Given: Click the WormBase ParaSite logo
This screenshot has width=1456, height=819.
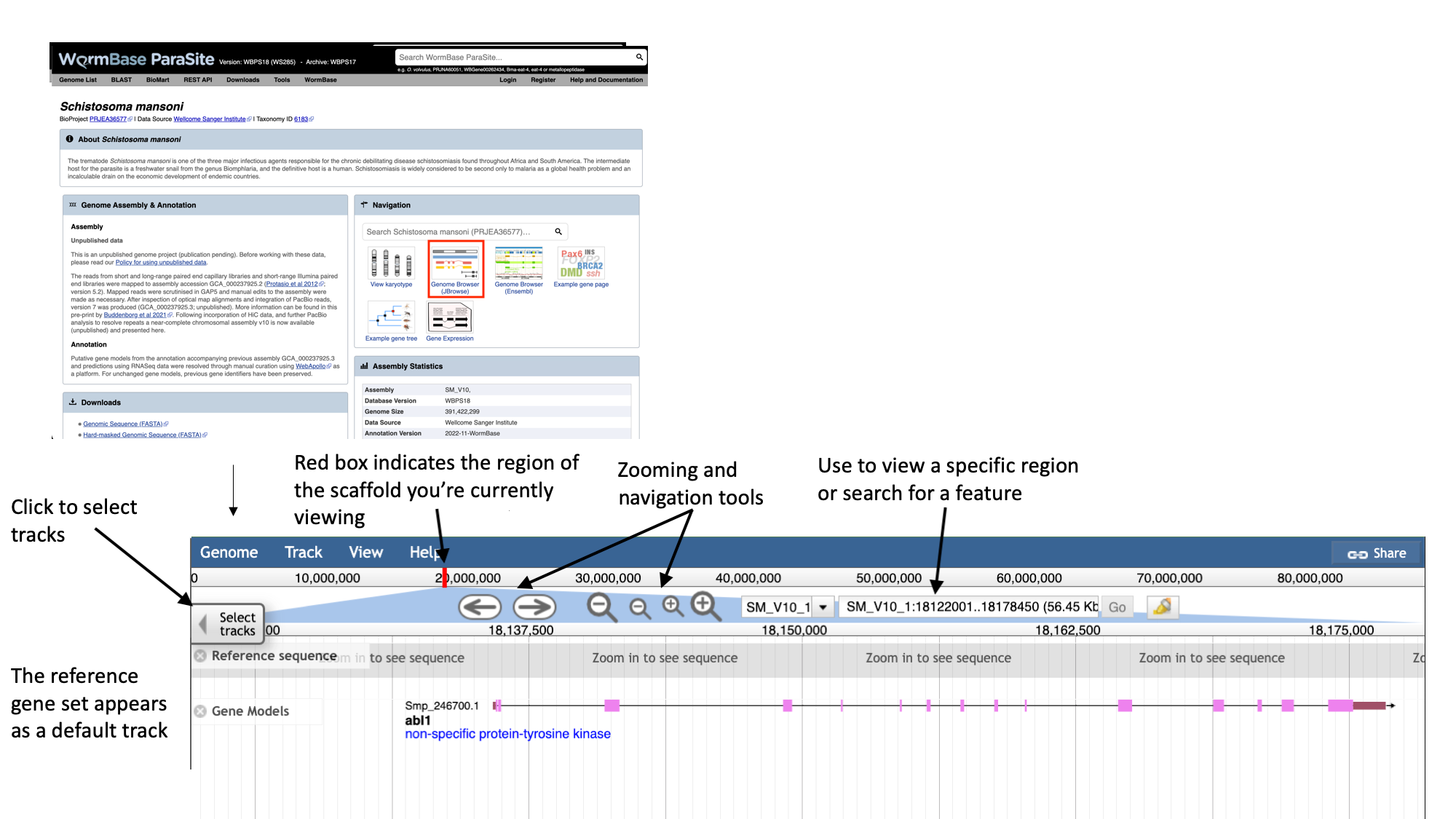Looking at the screenshot, I should [x=136, y=59].
